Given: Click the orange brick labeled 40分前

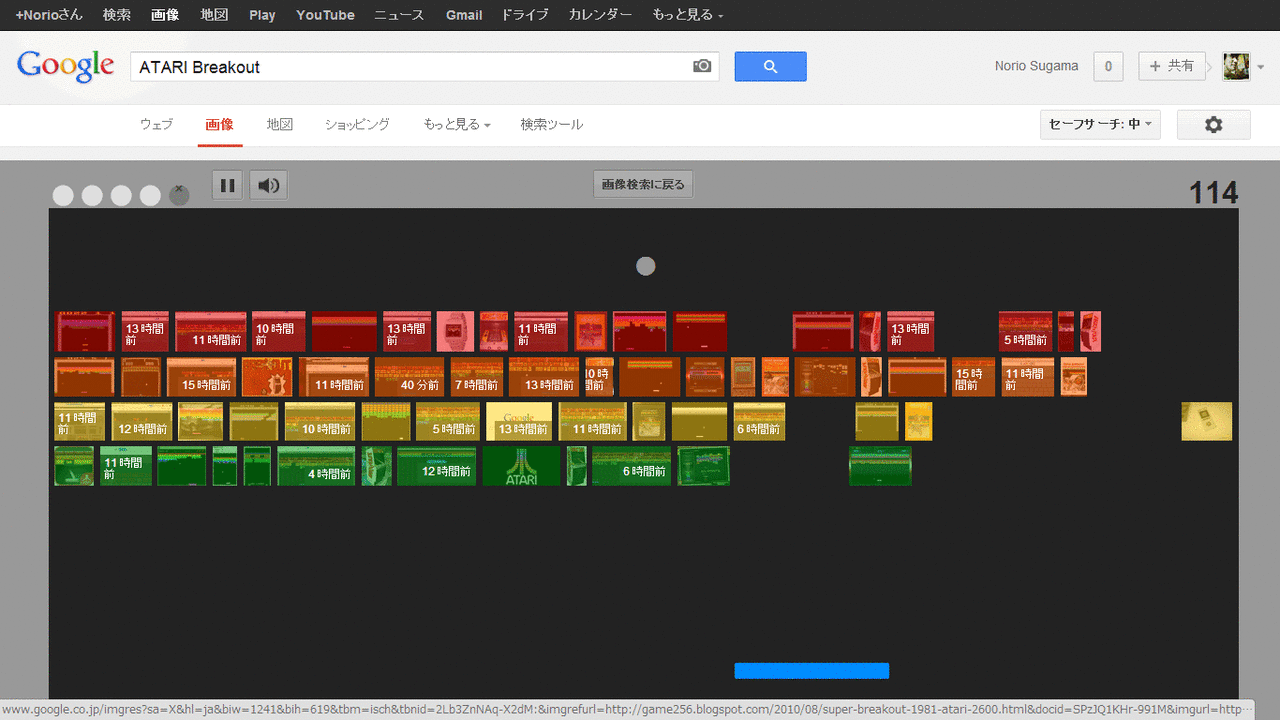Looking at the screenshot, I should point(409,377).
